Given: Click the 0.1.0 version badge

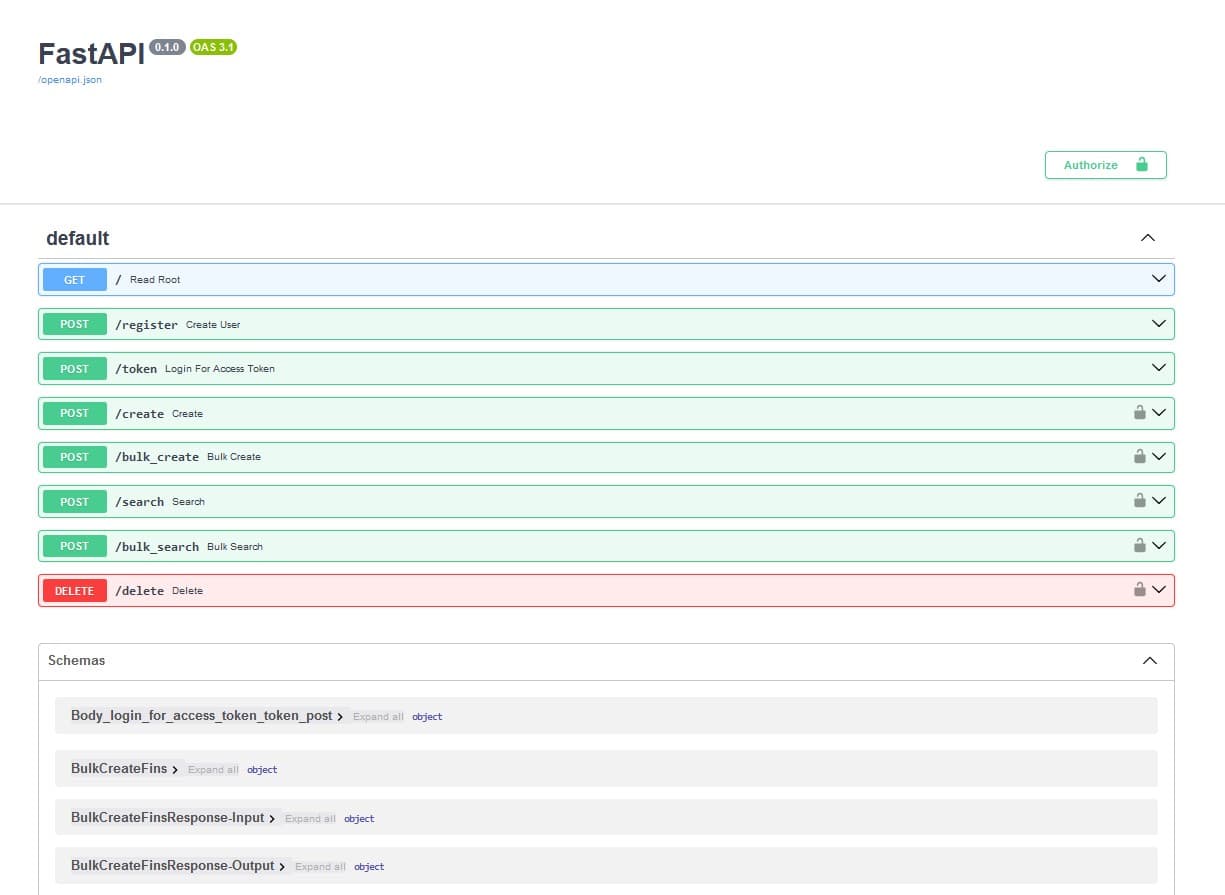Looking at the screenshot, I should [x=167, y=47].
